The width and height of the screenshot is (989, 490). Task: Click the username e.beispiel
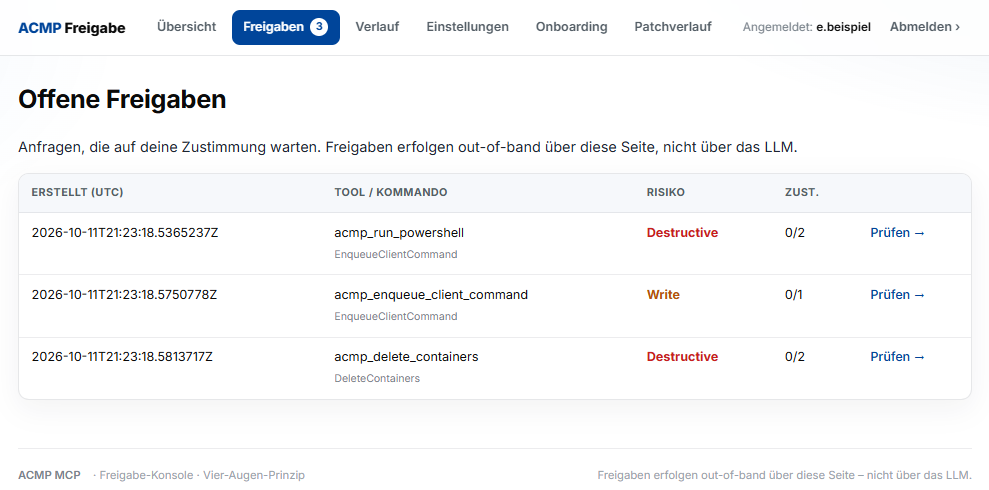coord(843,27)
